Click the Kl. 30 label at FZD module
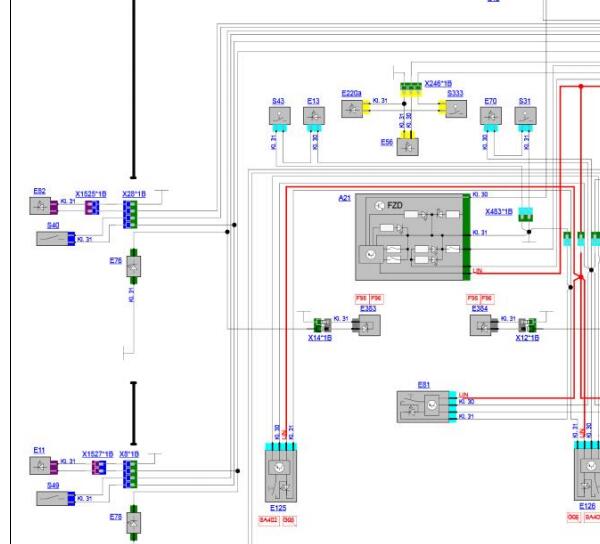Screen dimensions: 600x544 point(480,194)
